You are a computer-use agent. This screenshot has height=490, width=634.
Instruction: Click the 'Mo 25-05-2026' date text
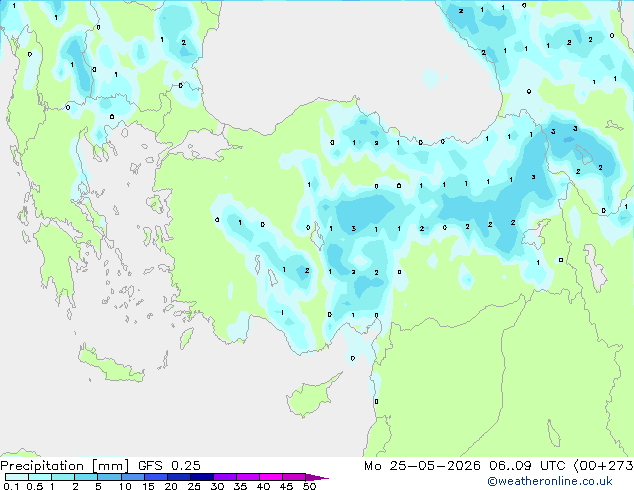click(422, 466)
